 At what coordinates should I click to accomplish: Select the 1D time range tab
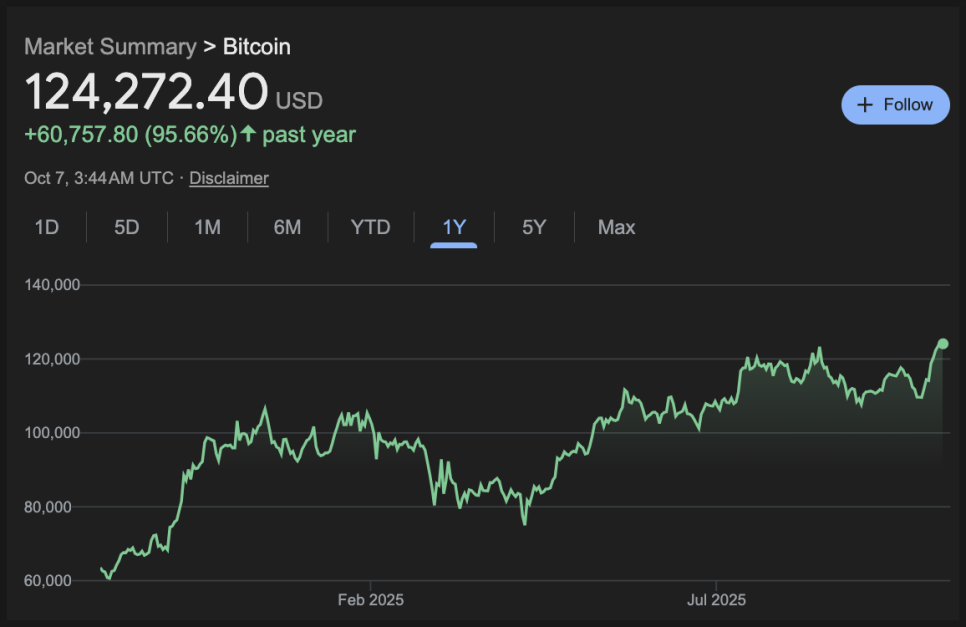coord(47,227)
